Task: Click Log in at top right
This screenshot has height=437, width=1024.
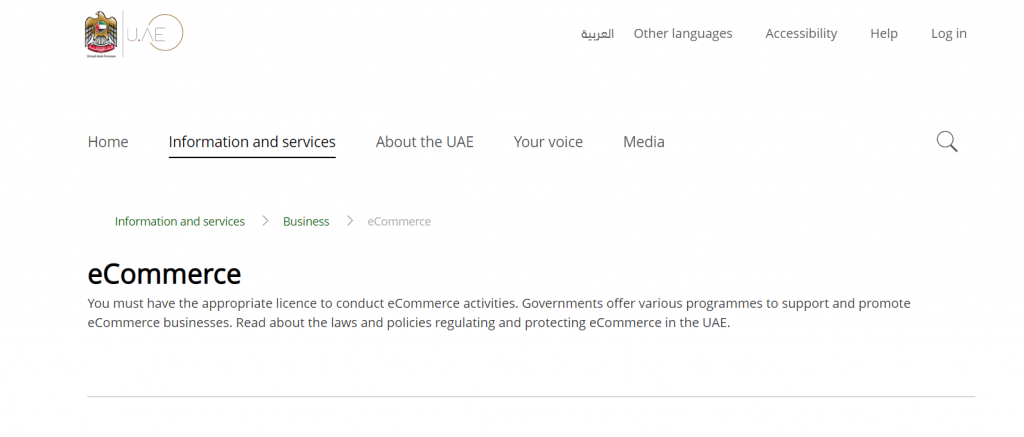Action: click(x=949, y=33)
